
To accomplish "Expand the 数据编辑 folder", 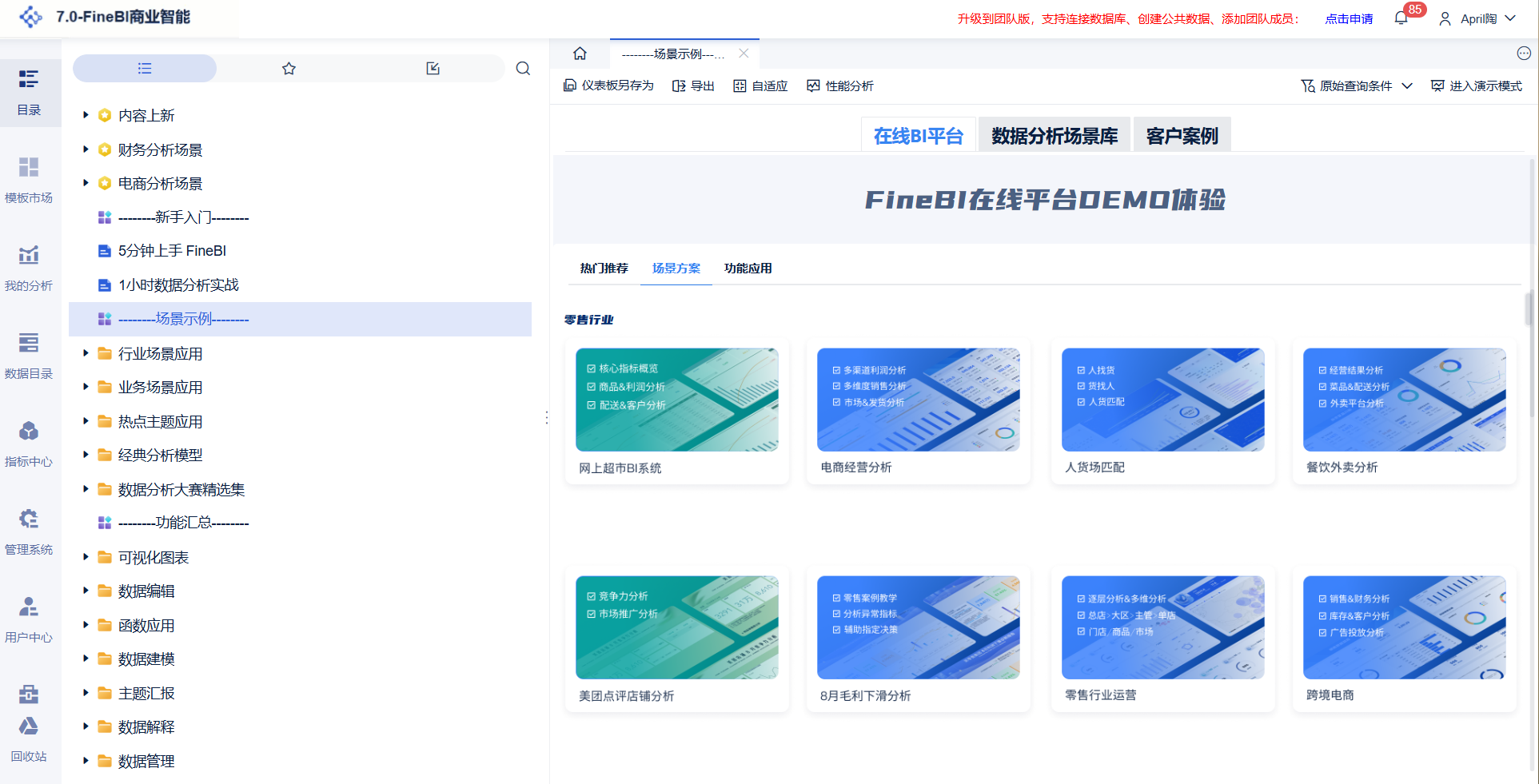I will click(86, 591).
